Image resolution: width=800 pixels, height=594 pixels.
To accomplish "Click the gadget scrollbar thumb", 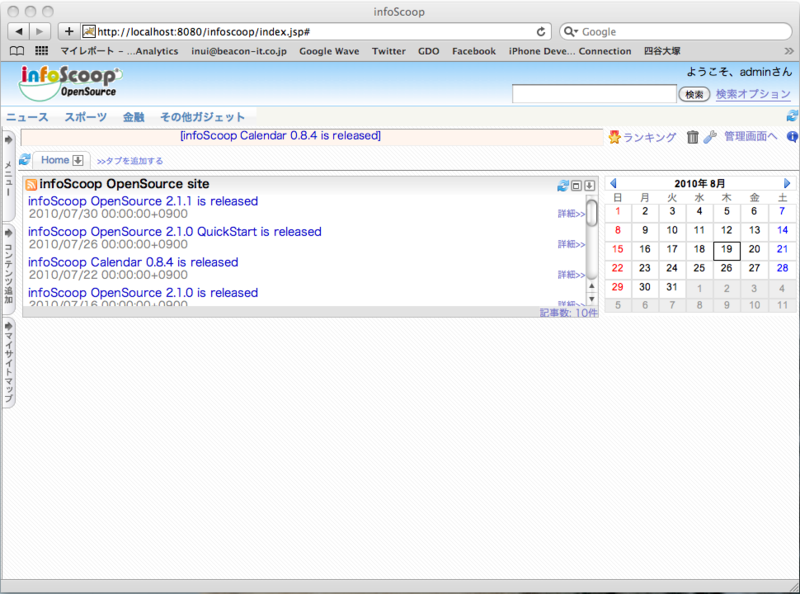I will [592, 213].
